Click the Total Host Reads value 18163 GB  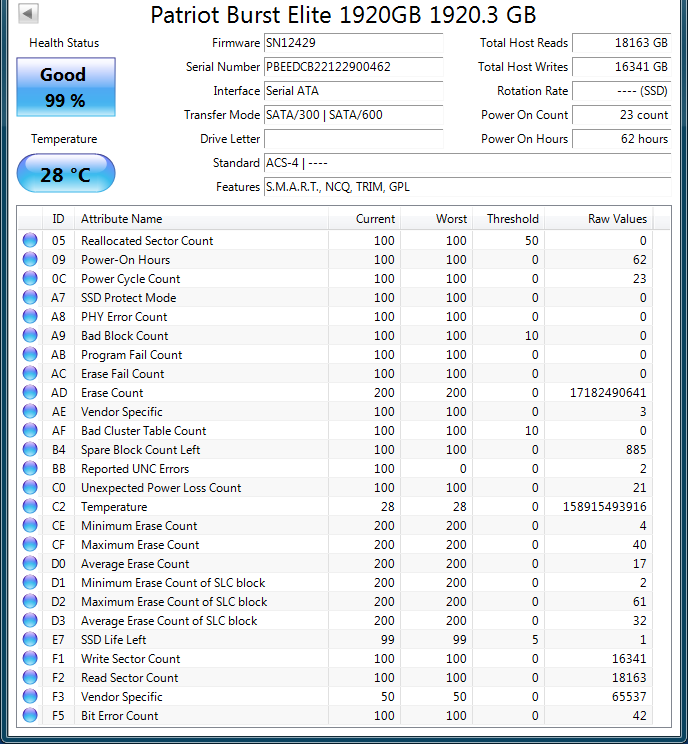(x=622, y=43)
